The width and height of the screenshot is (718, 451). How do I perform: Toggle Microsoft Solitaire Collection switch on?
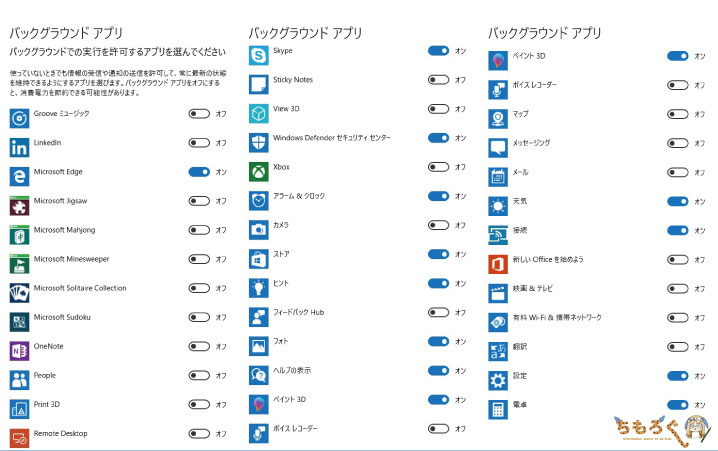tap(199, 288)
